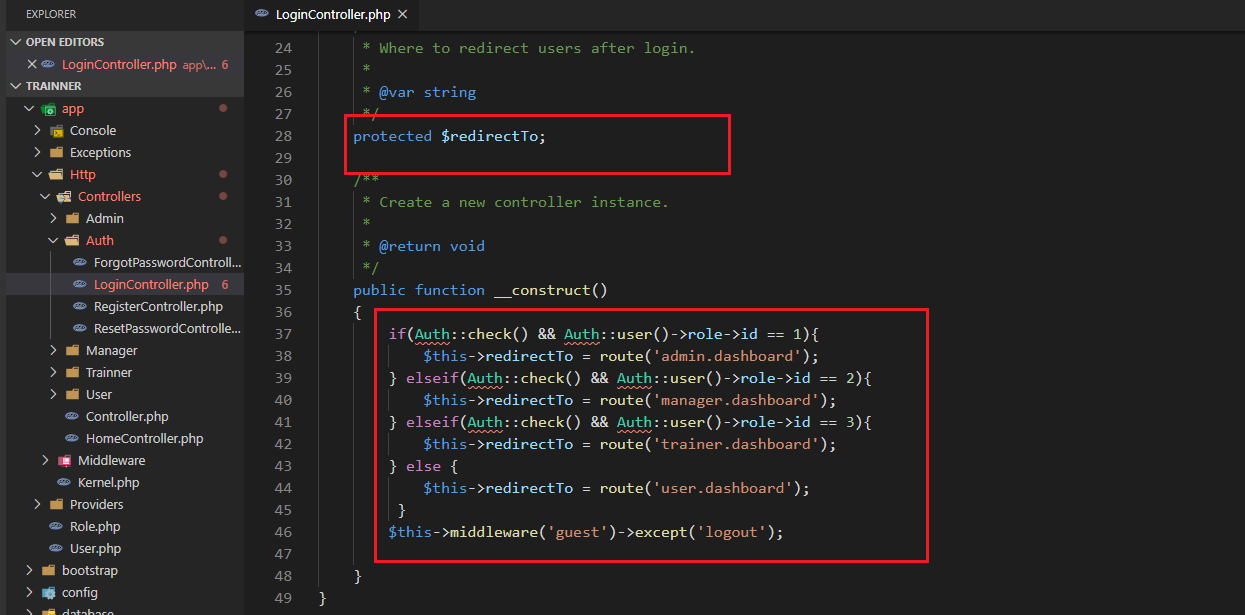Image resolution: width=1245 pixels, height=615 pixels.
Task: Click the Middleware folder icon
Action: [65, 461]
